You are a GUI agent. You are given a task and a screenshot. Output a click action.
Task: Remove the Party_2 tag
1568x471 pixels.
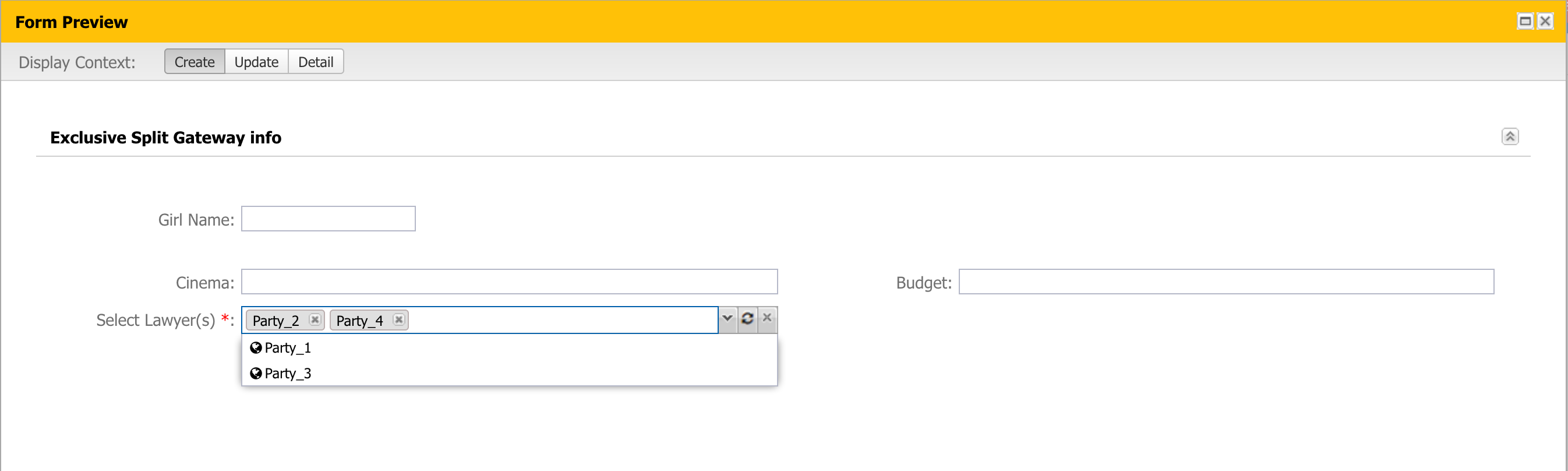(315, 320)
